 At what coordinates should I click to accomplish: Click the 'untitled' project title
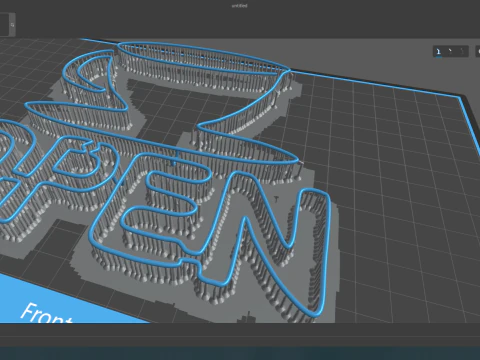240,6
